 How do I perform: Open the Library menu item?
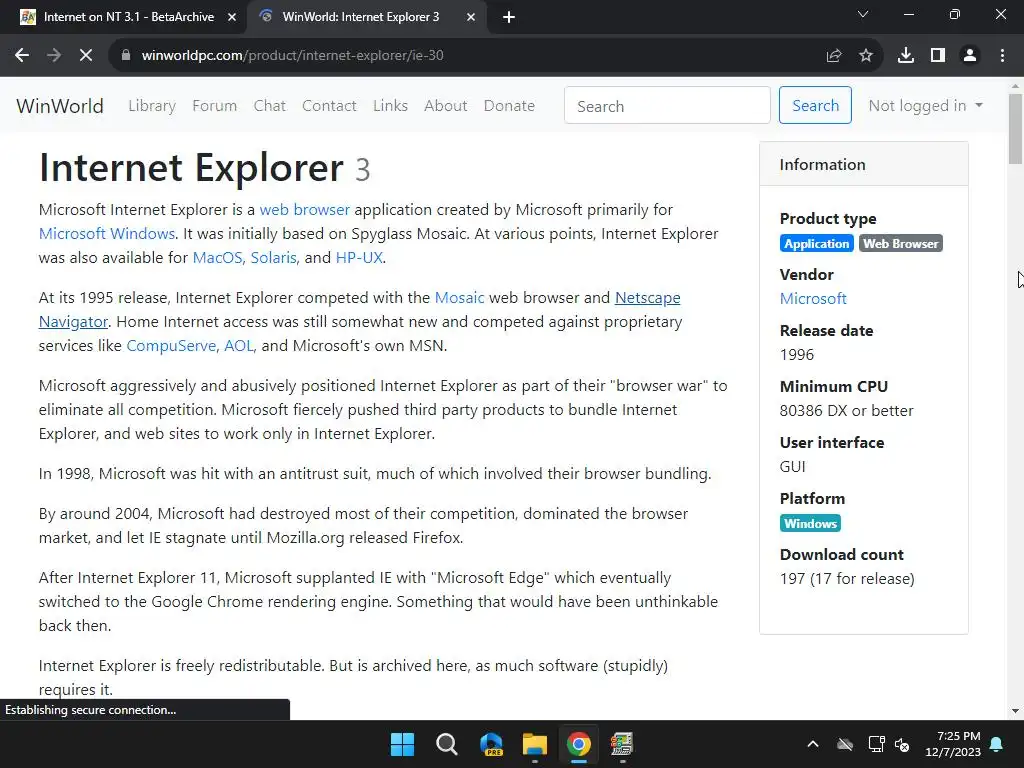tap(152, 106)
